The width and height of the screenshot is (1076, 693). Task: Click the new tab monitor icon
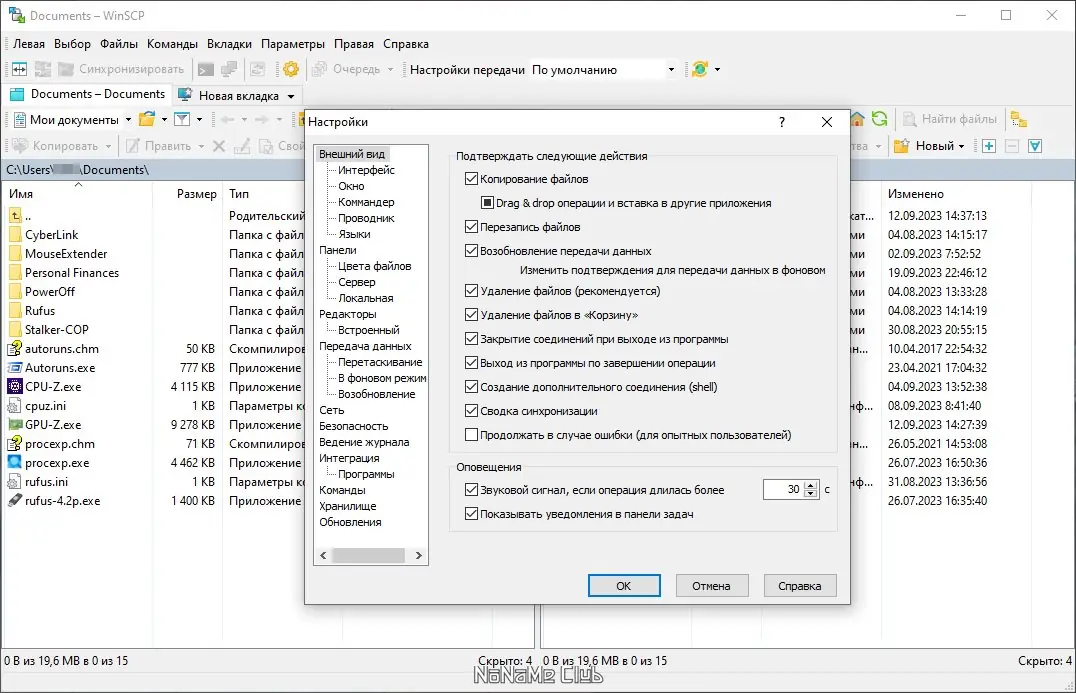click(185, 95)
